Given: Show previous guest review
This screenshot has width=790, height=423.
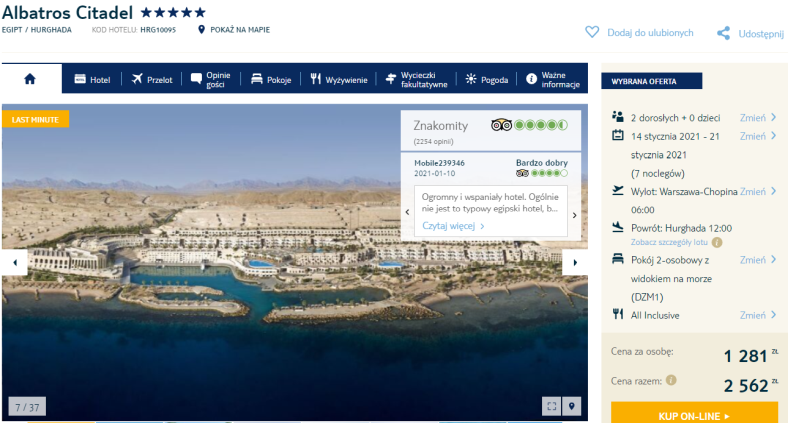Looking at the screenshot, I should point(407,212).
